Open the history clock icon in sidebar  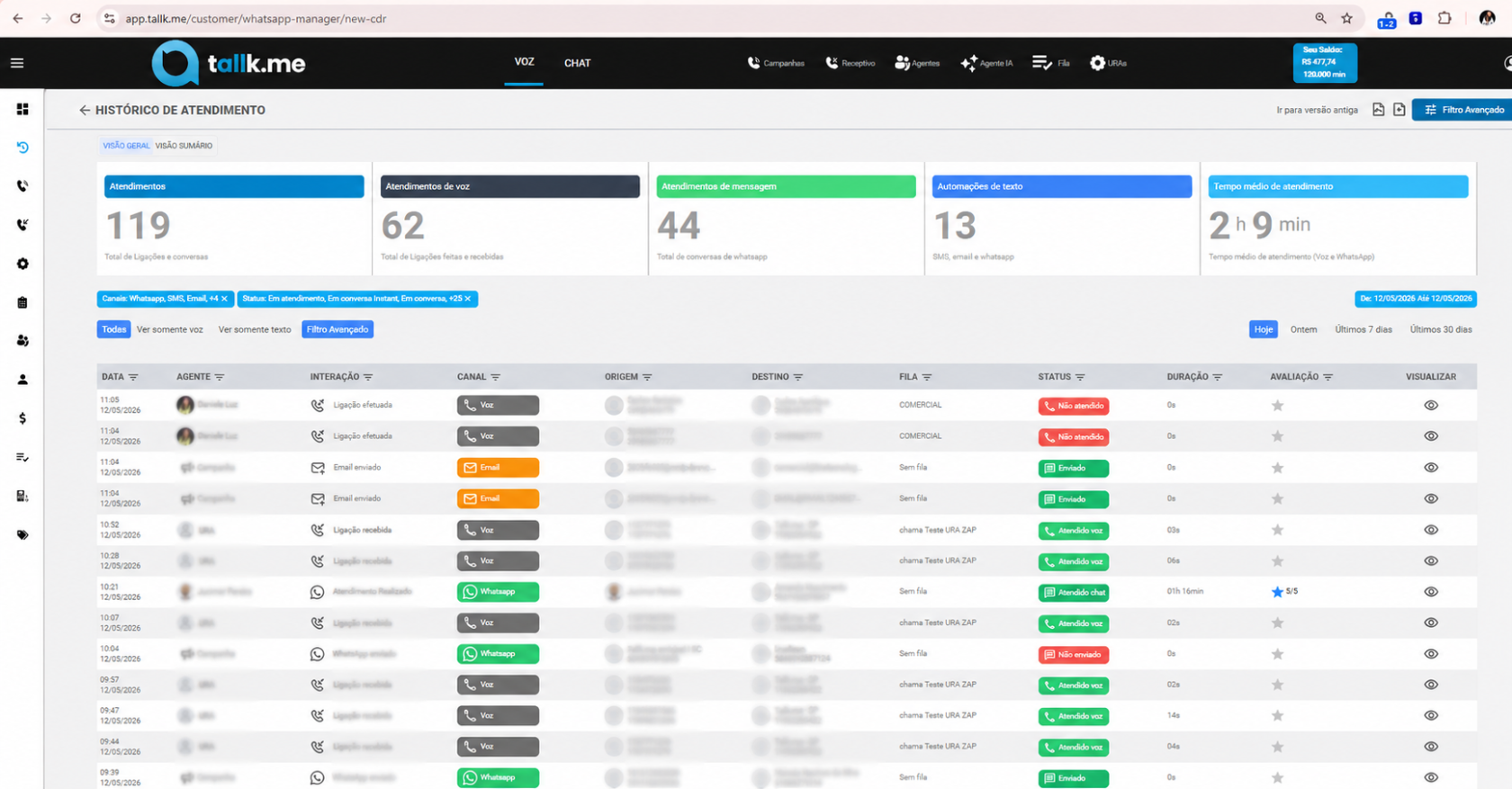coord(22,147)
